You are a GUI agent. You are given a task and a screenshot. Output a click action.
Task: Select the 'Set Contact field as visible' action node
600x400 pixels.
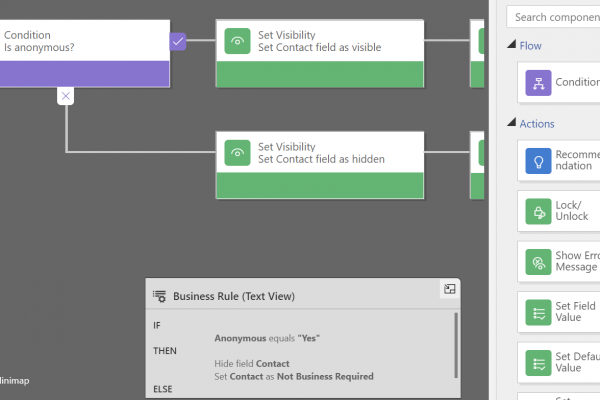pos(320,54)
